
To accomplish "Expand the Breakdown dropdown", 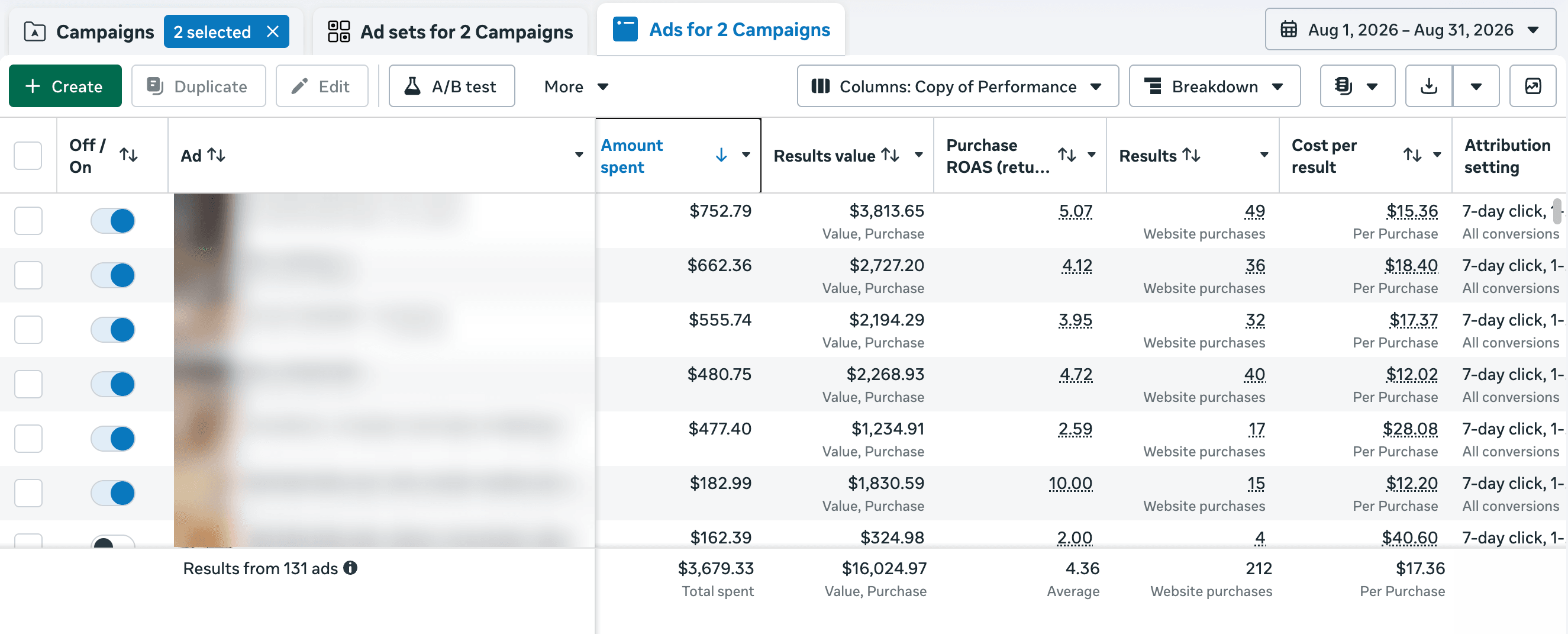I will 1214,86.
